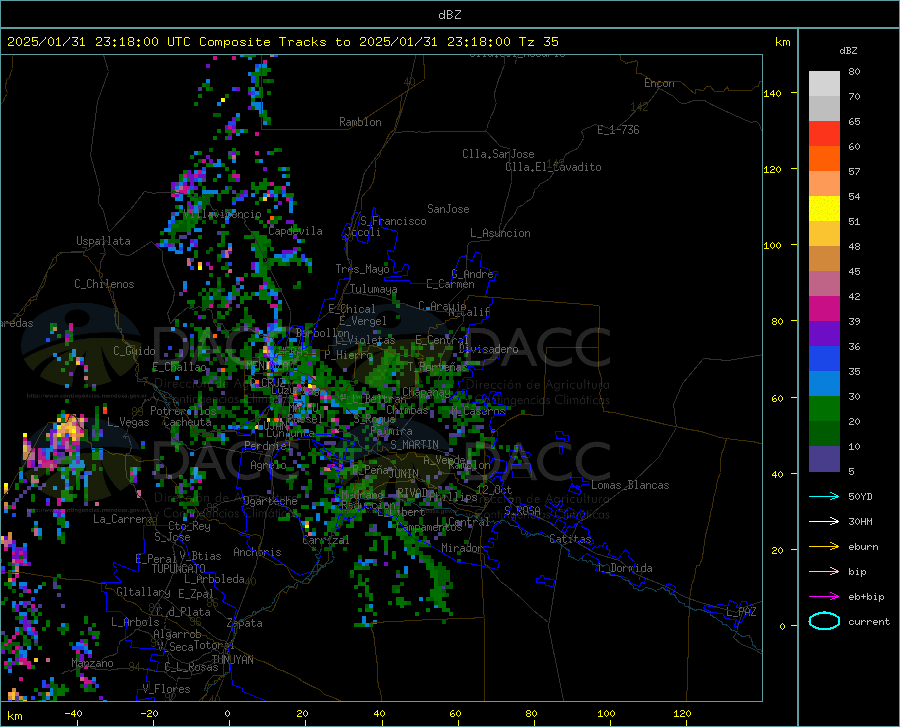This screenshot has width=900, height=727.
Task: Click the Manzano map label
Action: (x=92, y=663)
